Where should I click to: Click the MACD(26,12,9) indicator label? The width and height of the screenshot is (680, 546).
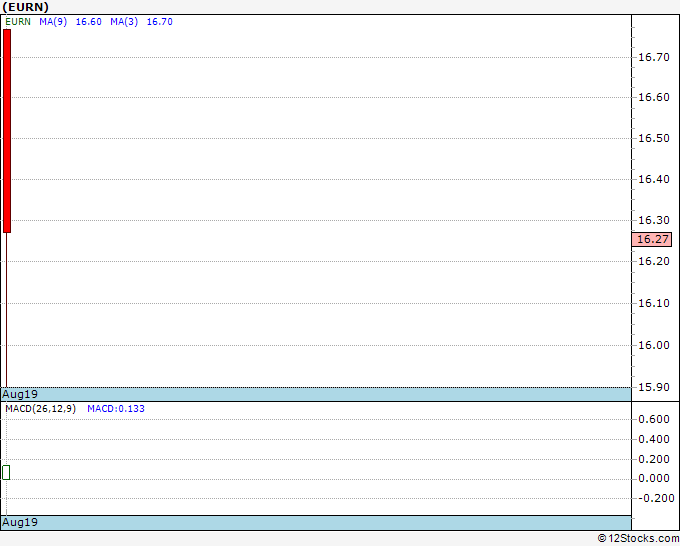41,409
